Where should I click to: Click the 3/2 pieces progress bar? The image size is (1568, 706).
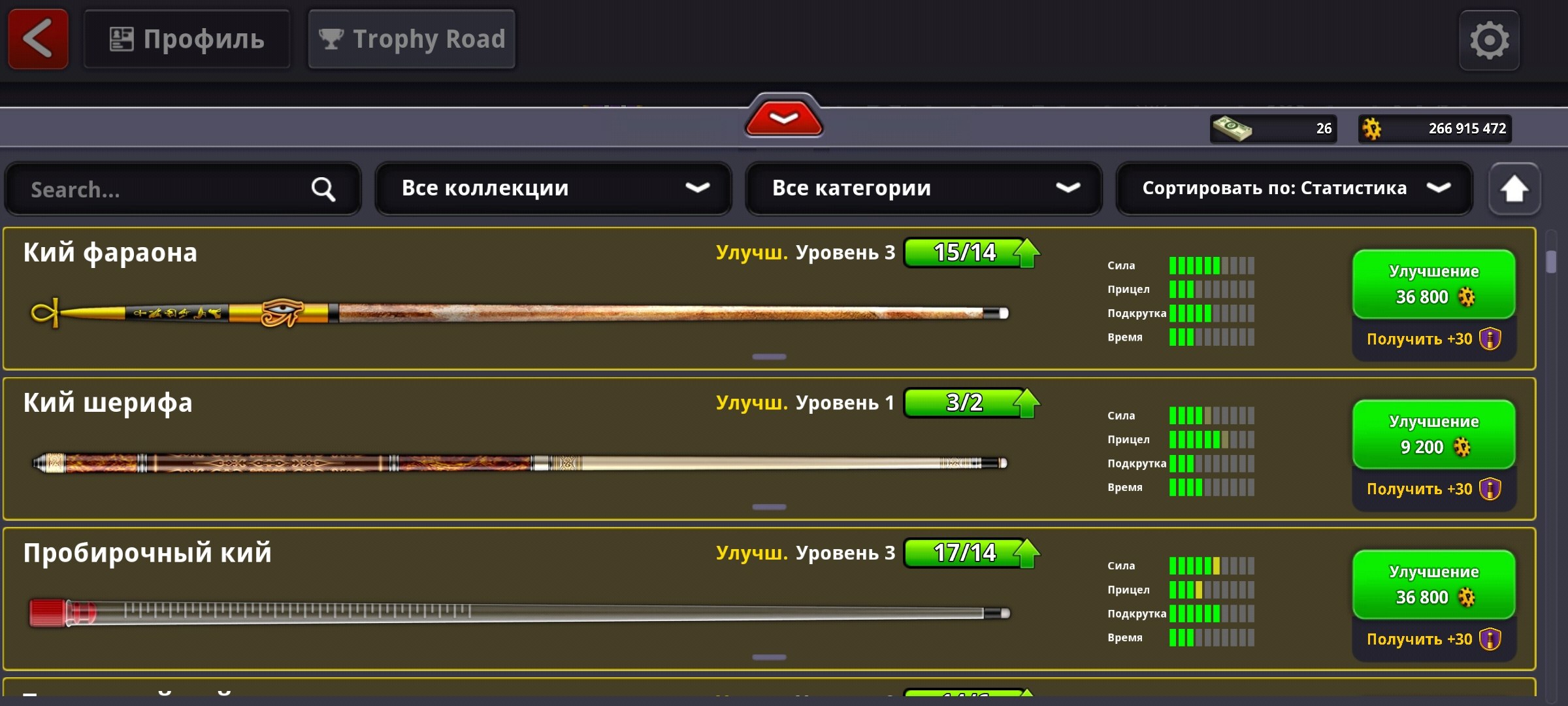coord(964,403)
